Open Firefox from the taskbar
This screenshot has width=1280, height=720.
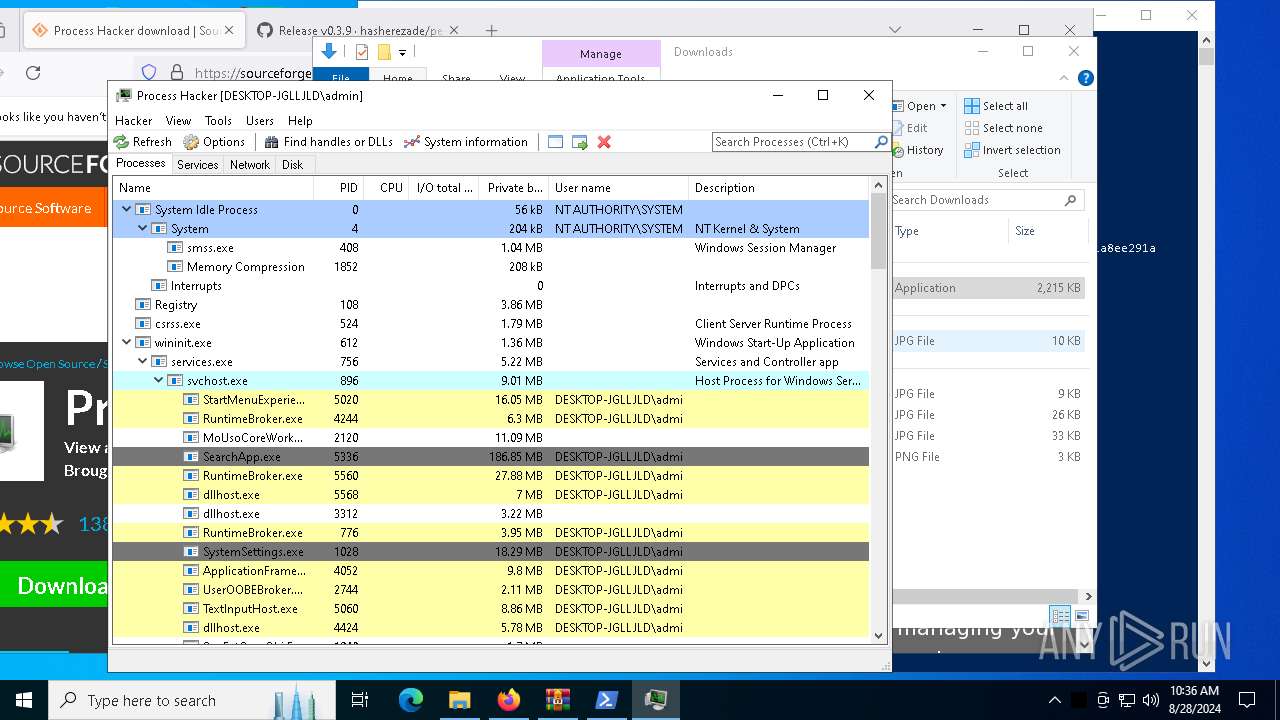coord(509,700)
